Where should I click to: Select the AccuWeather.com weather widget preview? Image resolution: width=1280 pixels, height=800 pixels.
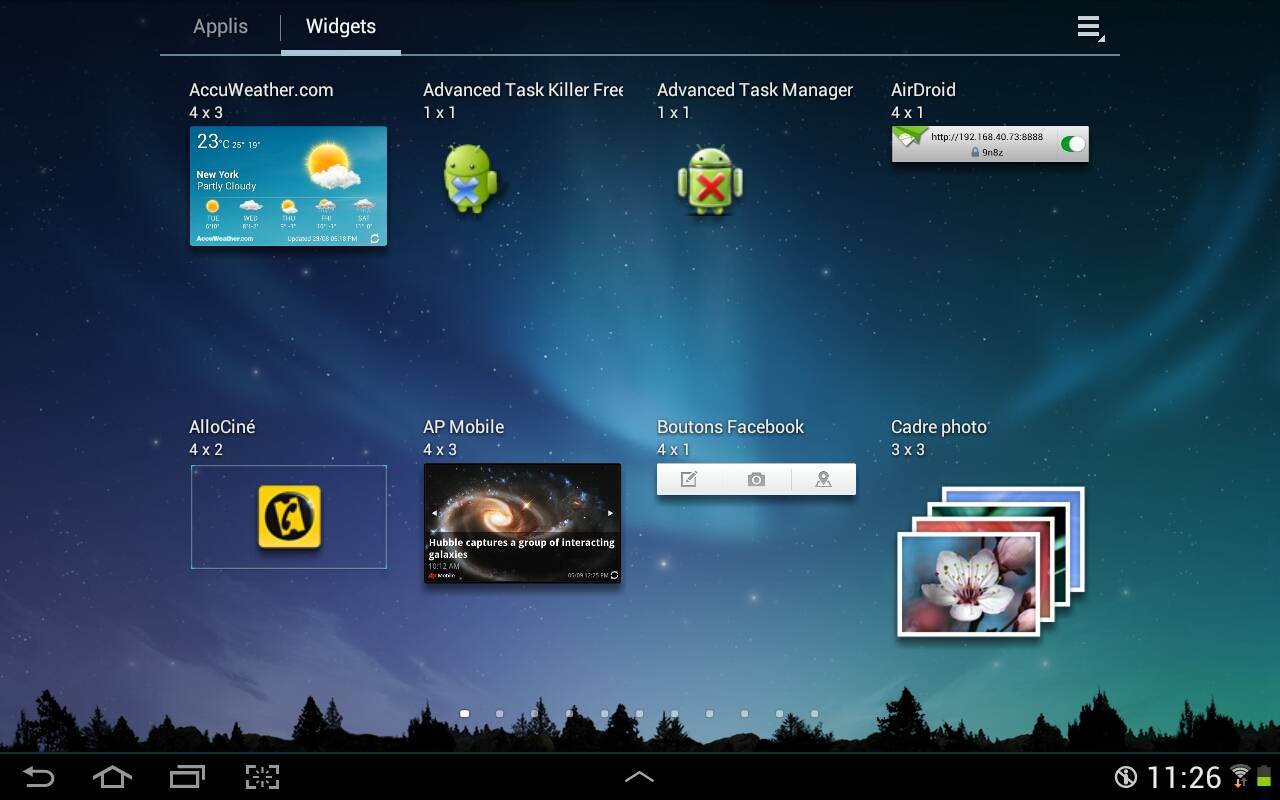[x=288, y=186]
